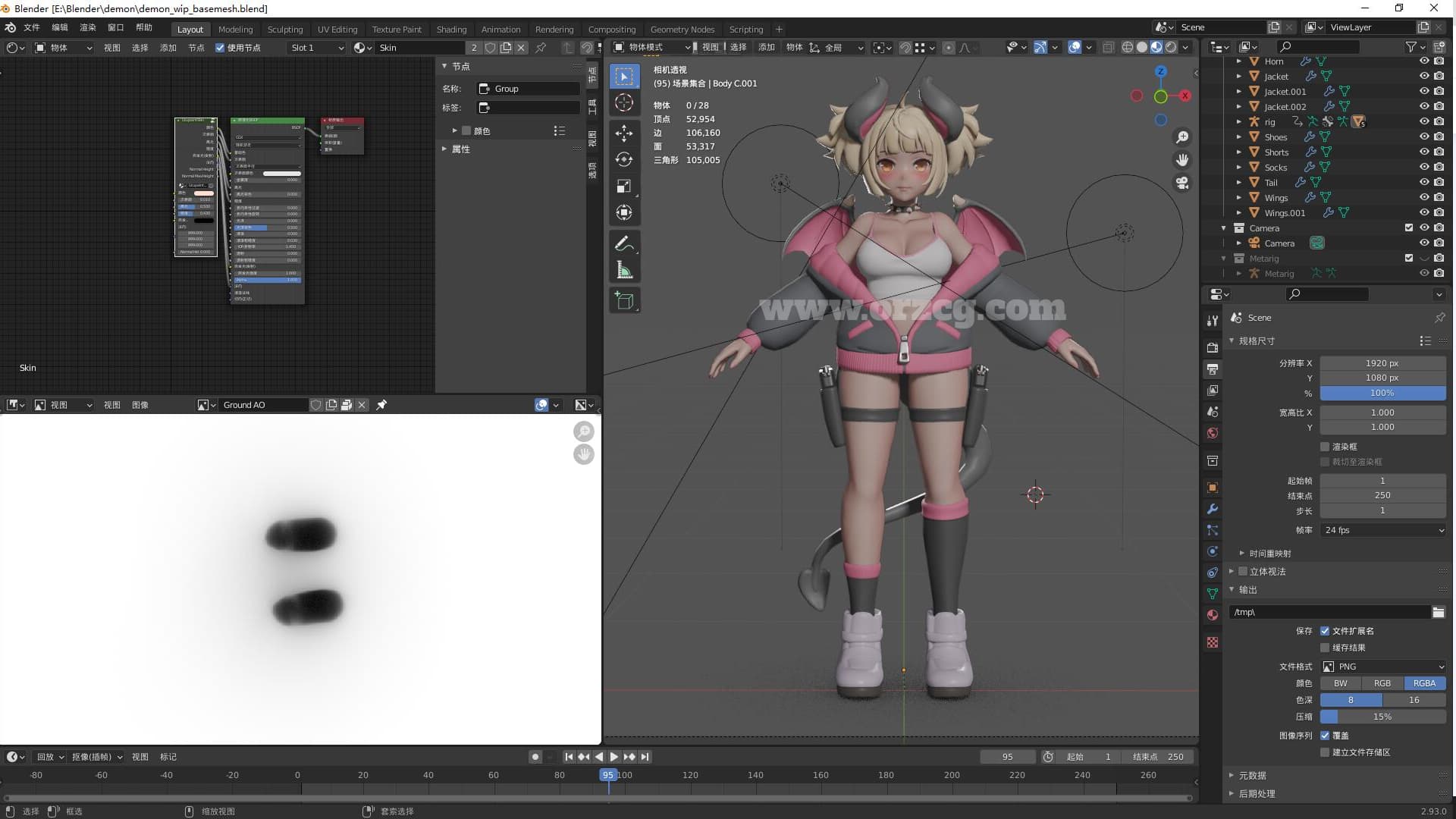The image size is (1456, 819).
Task: Switch viewport to wireframe shading mode
Action: 1128,47
